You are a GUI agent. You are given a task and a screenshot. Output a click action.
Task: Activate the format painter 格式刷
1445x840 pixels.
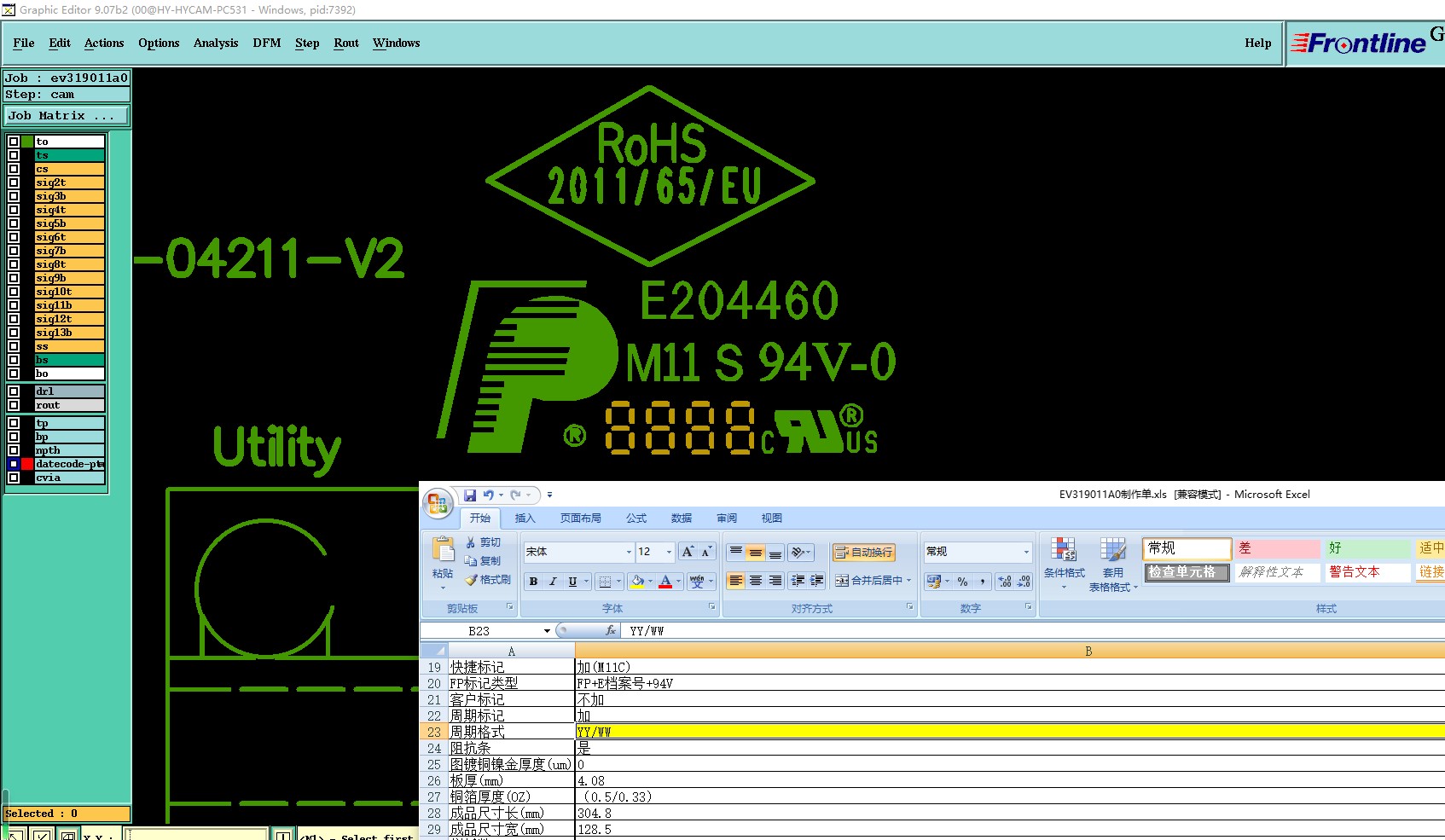(x=488, y=580)
